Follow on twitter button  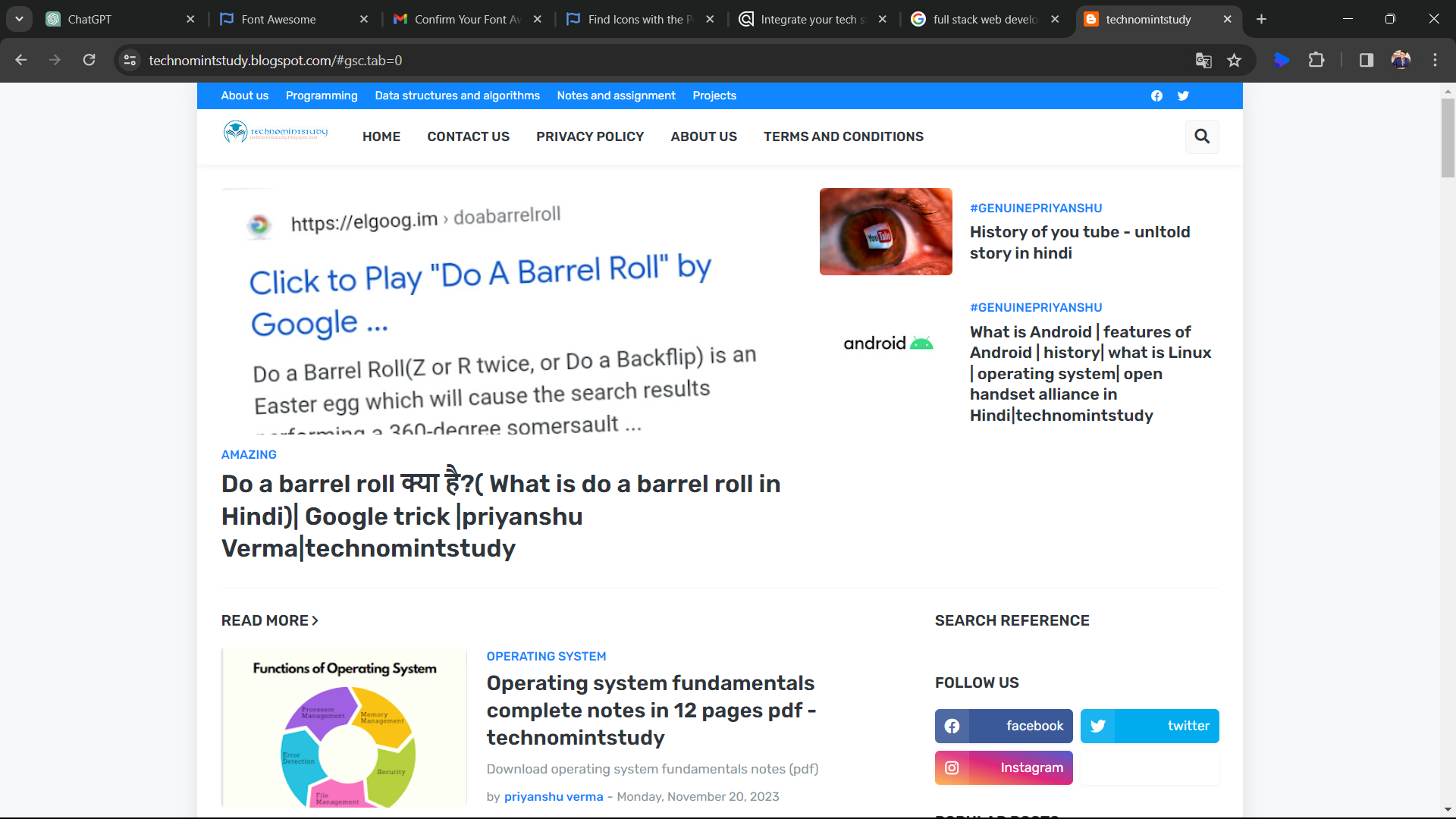click(1150, 726)
